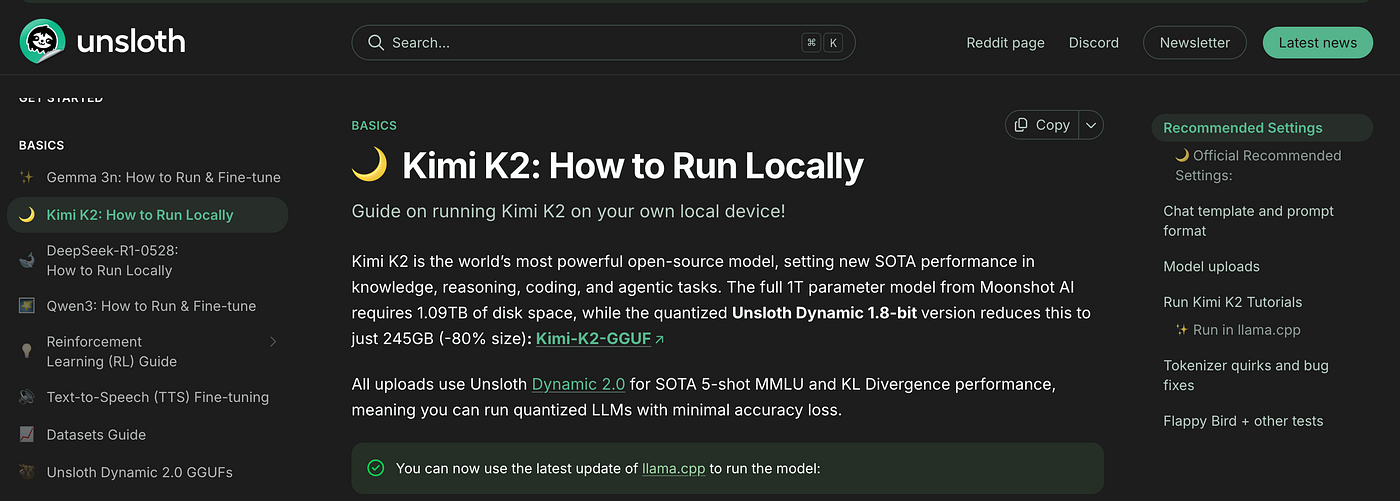Click the chart icon beside Datasets Guide
1400x501 pixels.
click(x=27, y=435)
